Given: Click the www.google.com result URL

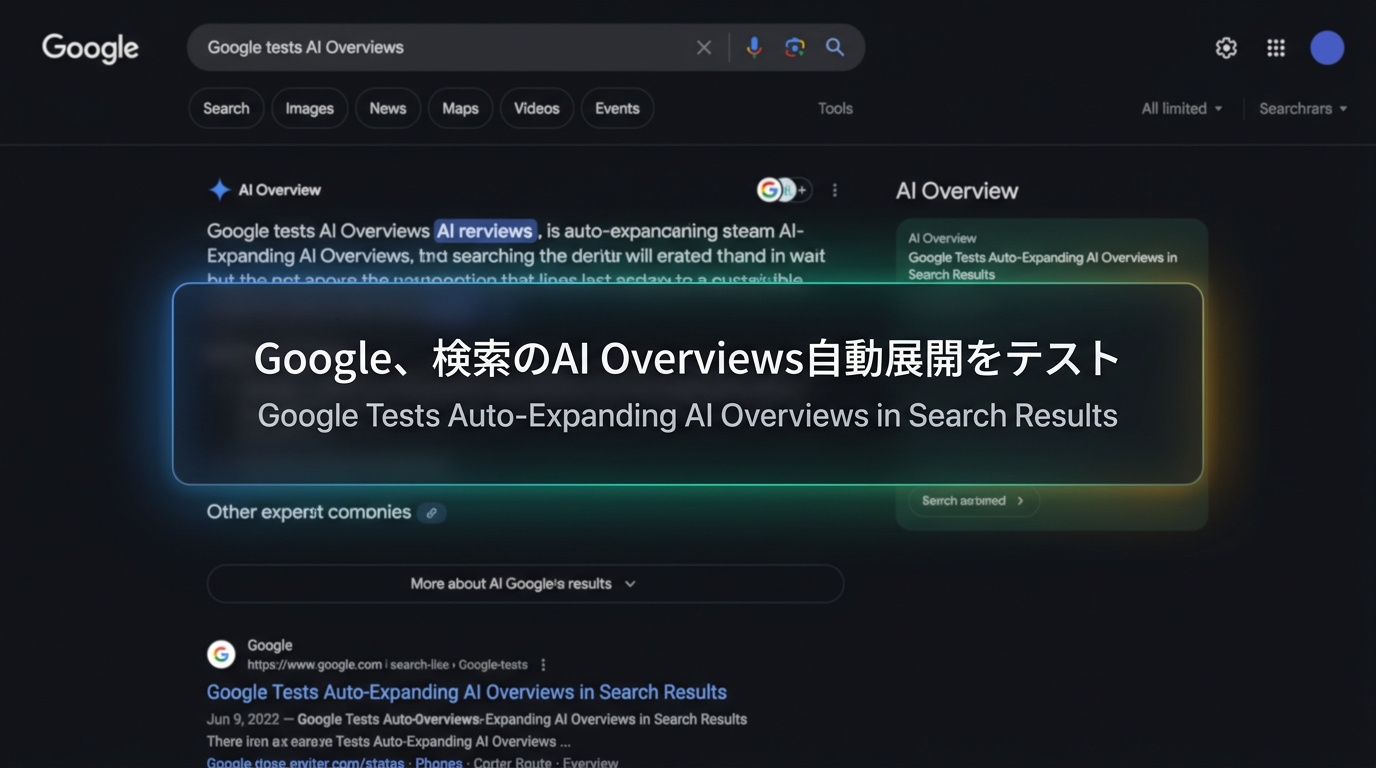Looking at the screenshot, I should tap(387, 665).
